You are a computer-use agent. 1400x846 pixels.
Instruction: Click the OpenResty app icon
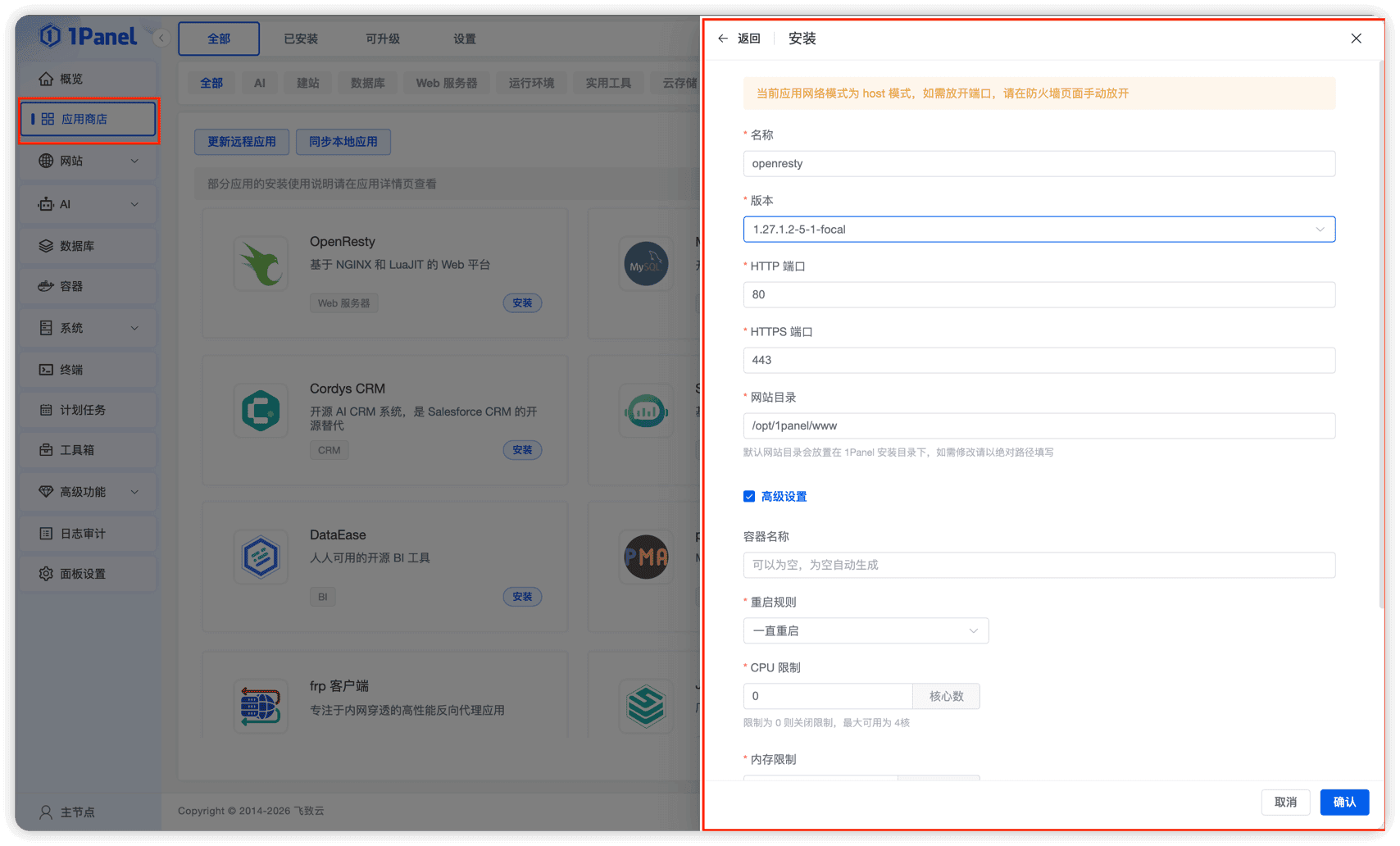coord(261,264)
